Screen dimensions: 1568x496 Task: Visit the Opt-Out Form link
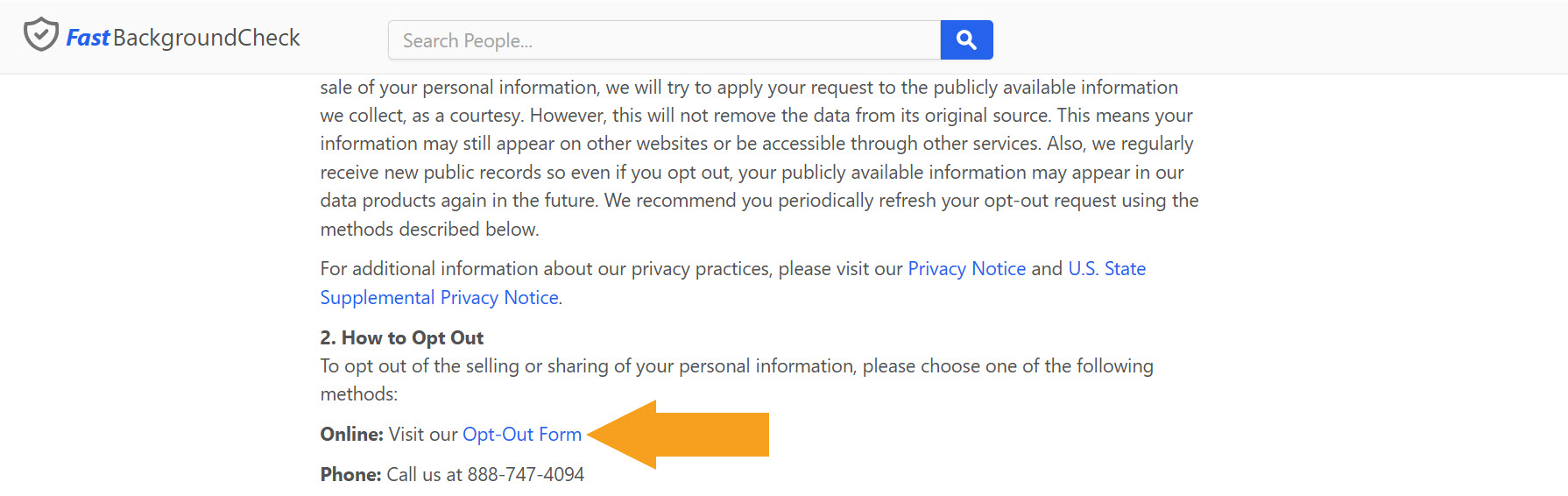[x=522, y=435]
